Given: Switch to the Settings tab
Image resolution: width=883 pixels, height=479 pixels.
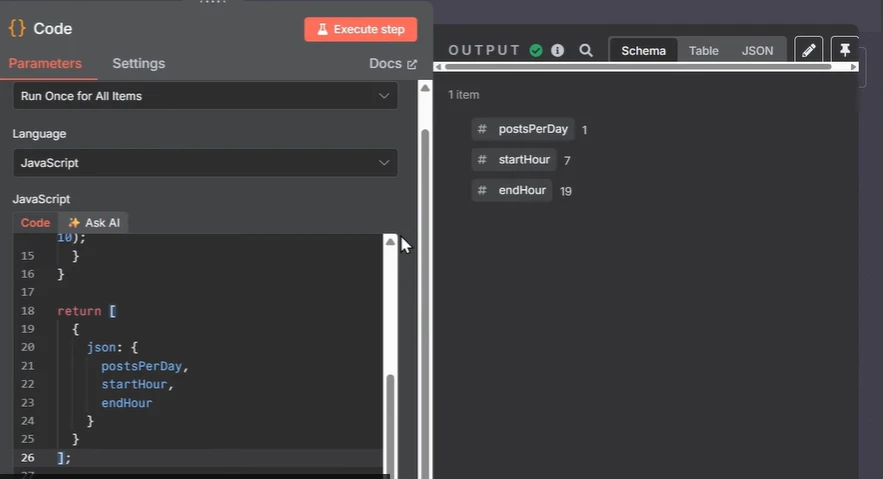Looking at the screenshot, I should (x=139, y=64).
